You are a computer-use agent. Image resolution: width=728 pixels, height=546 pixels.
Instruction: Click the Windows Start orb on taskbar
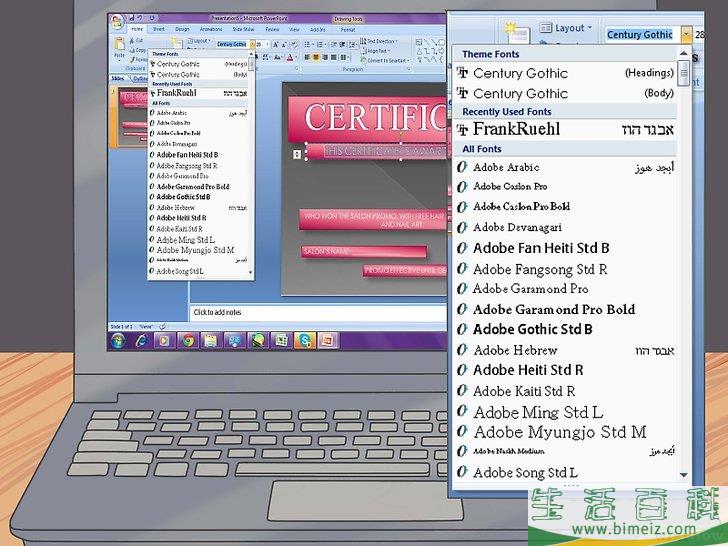pyautogui.click(x=118, y=341)
